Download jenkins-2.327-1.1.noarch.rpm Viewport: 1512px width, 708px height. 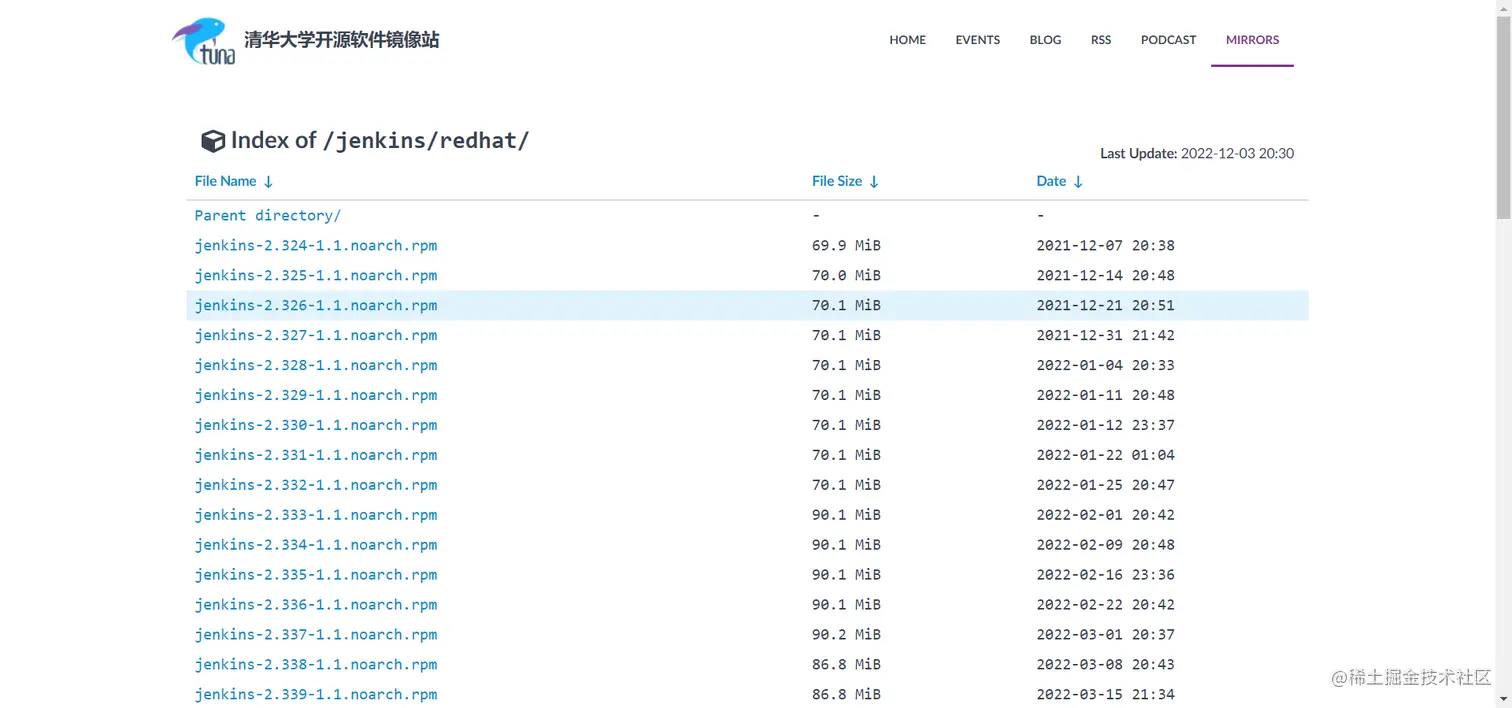point(316,335)
